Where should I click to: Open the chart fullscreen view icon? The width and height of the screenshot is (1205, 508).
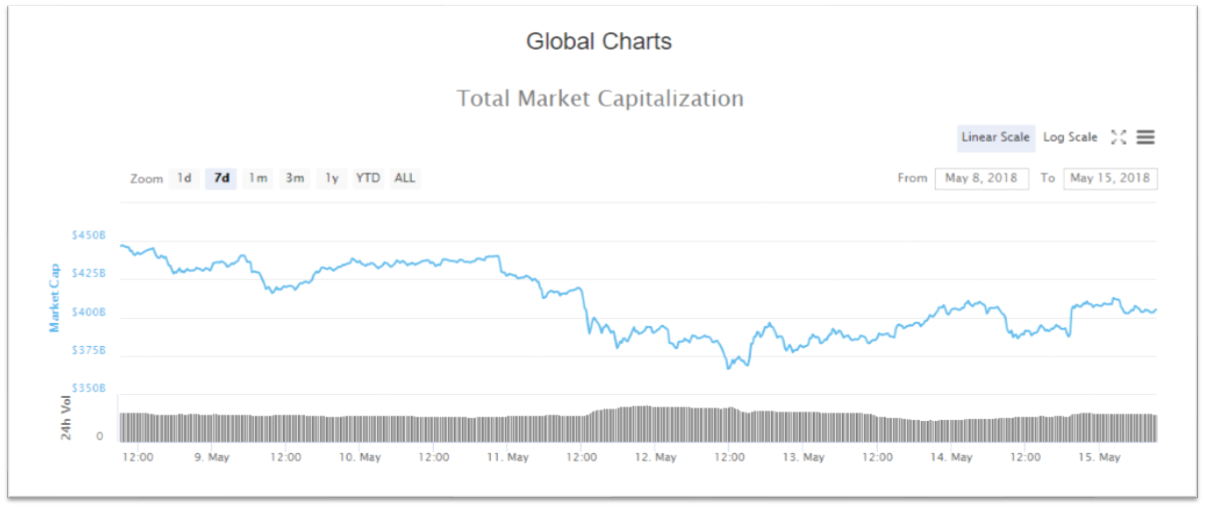click(x=1119, y=138)
